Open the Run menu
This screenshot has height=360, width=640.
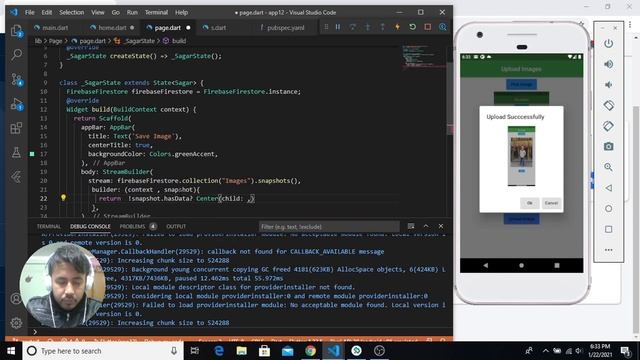point(132,12)
